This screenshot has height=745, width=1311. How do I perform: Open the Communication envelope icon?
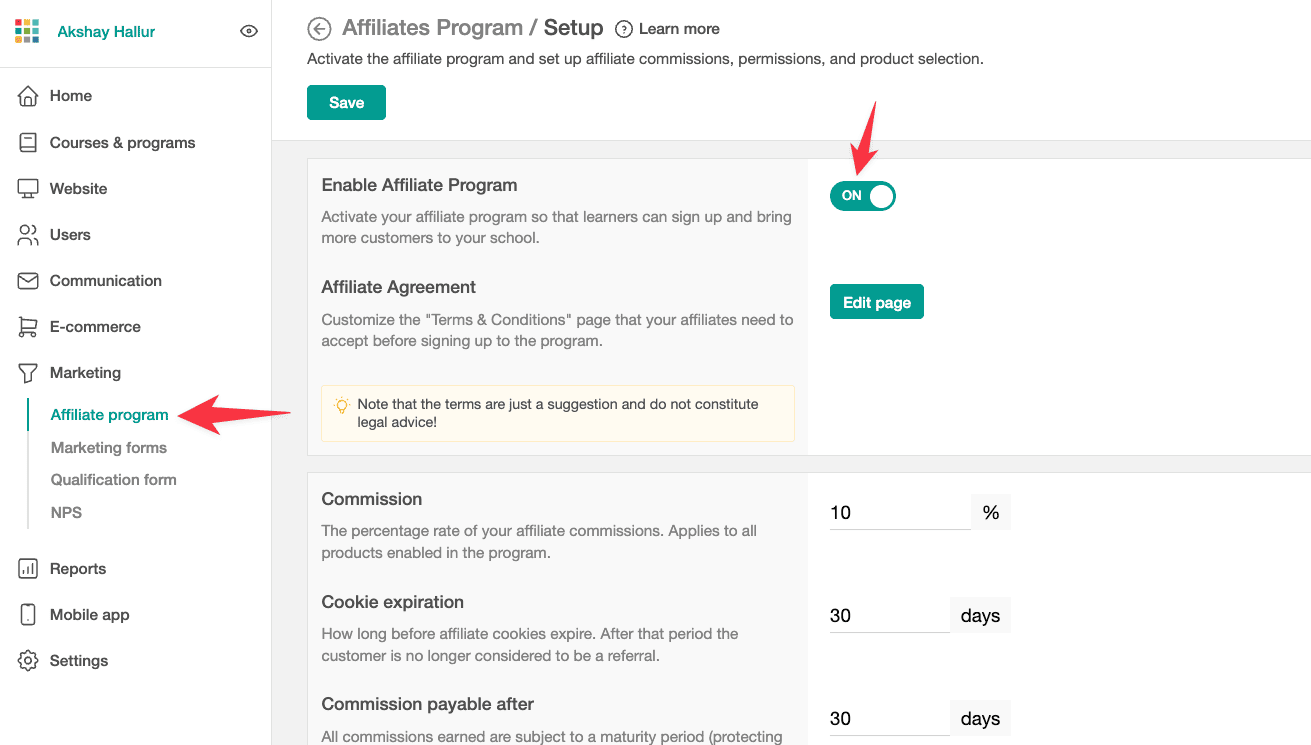30,280
